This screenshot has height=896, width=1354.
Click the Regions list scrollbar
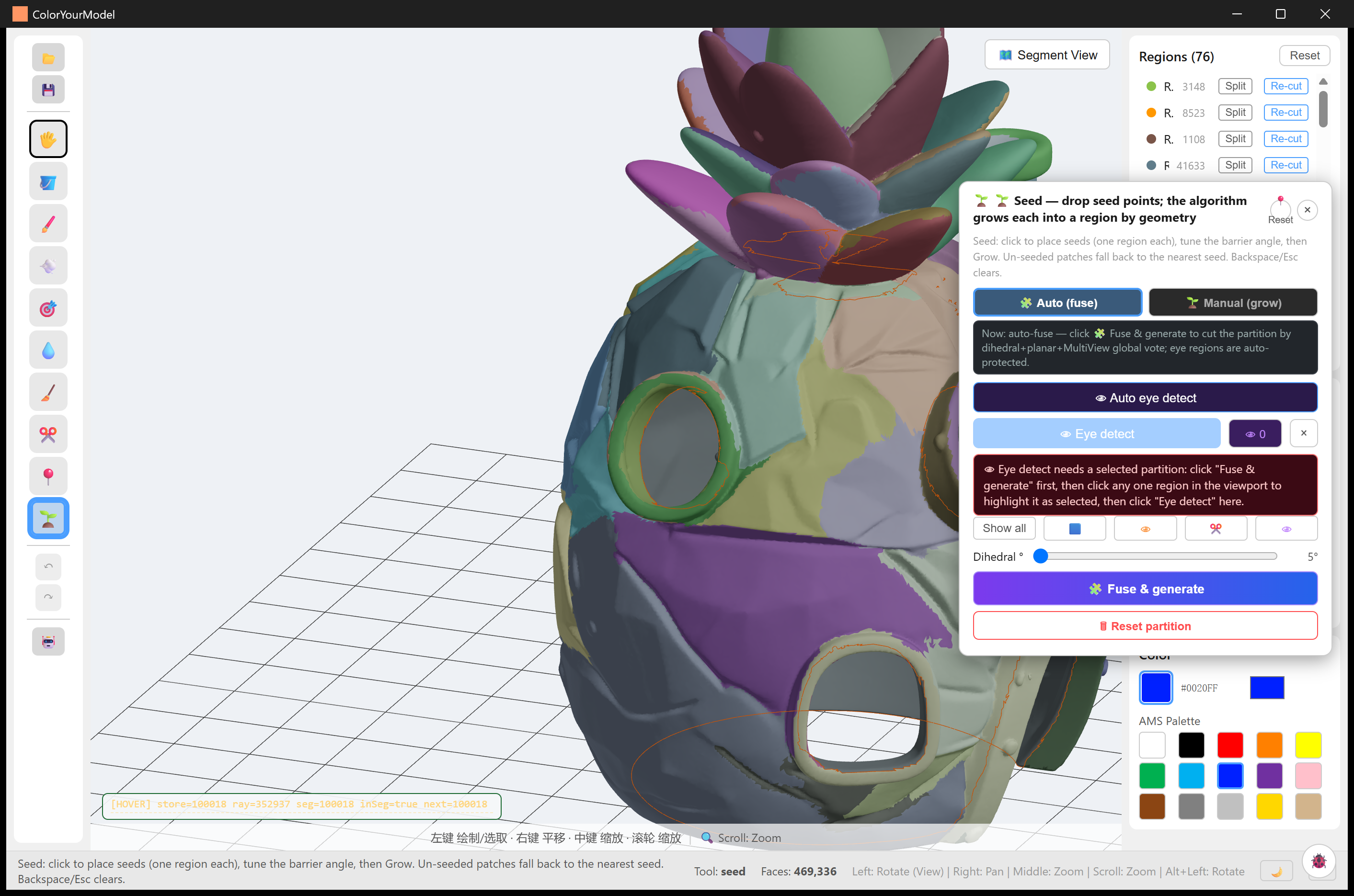point(1322,109)
